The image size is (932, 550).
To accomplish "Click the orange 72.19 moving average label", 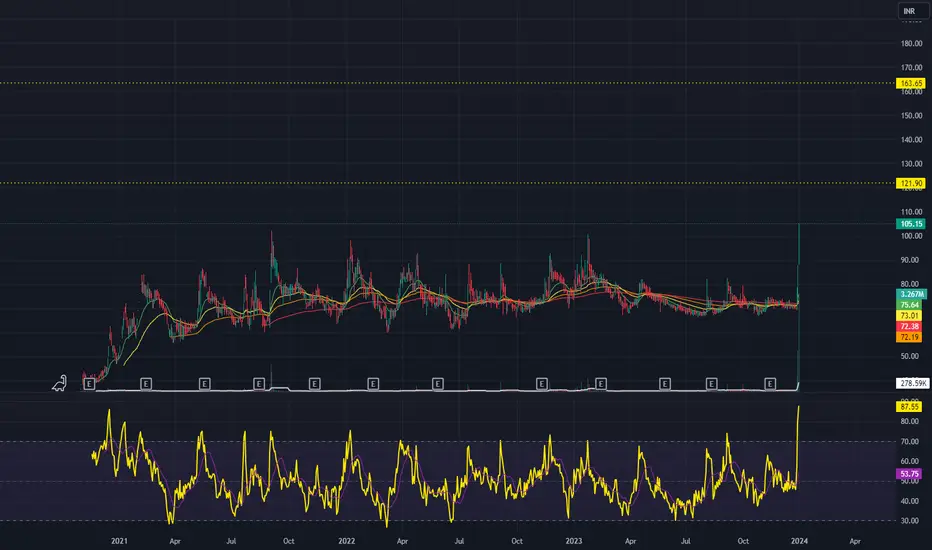I will (909, 337).
